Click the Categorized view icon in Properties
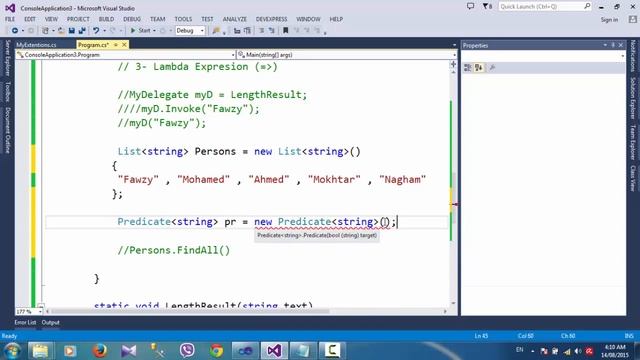 click(x=468, y=68)
